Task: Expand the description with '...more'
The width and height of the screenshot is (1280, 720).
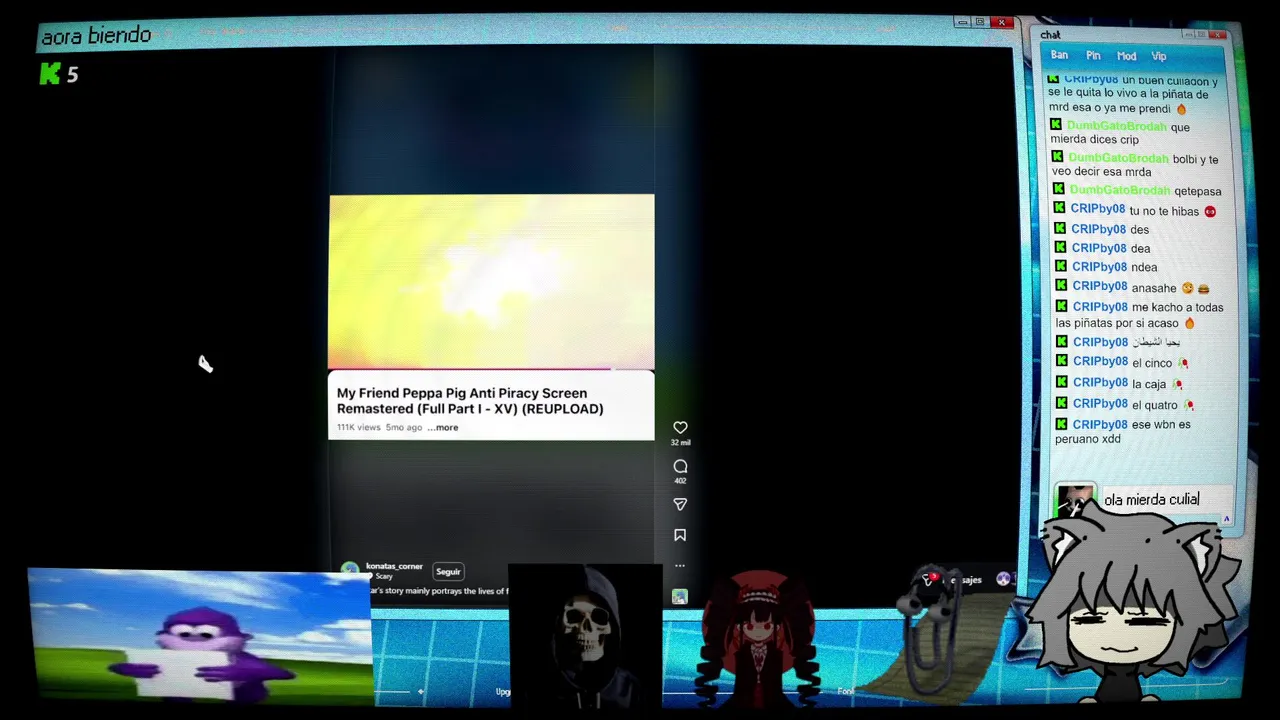Action: point(443,427)
